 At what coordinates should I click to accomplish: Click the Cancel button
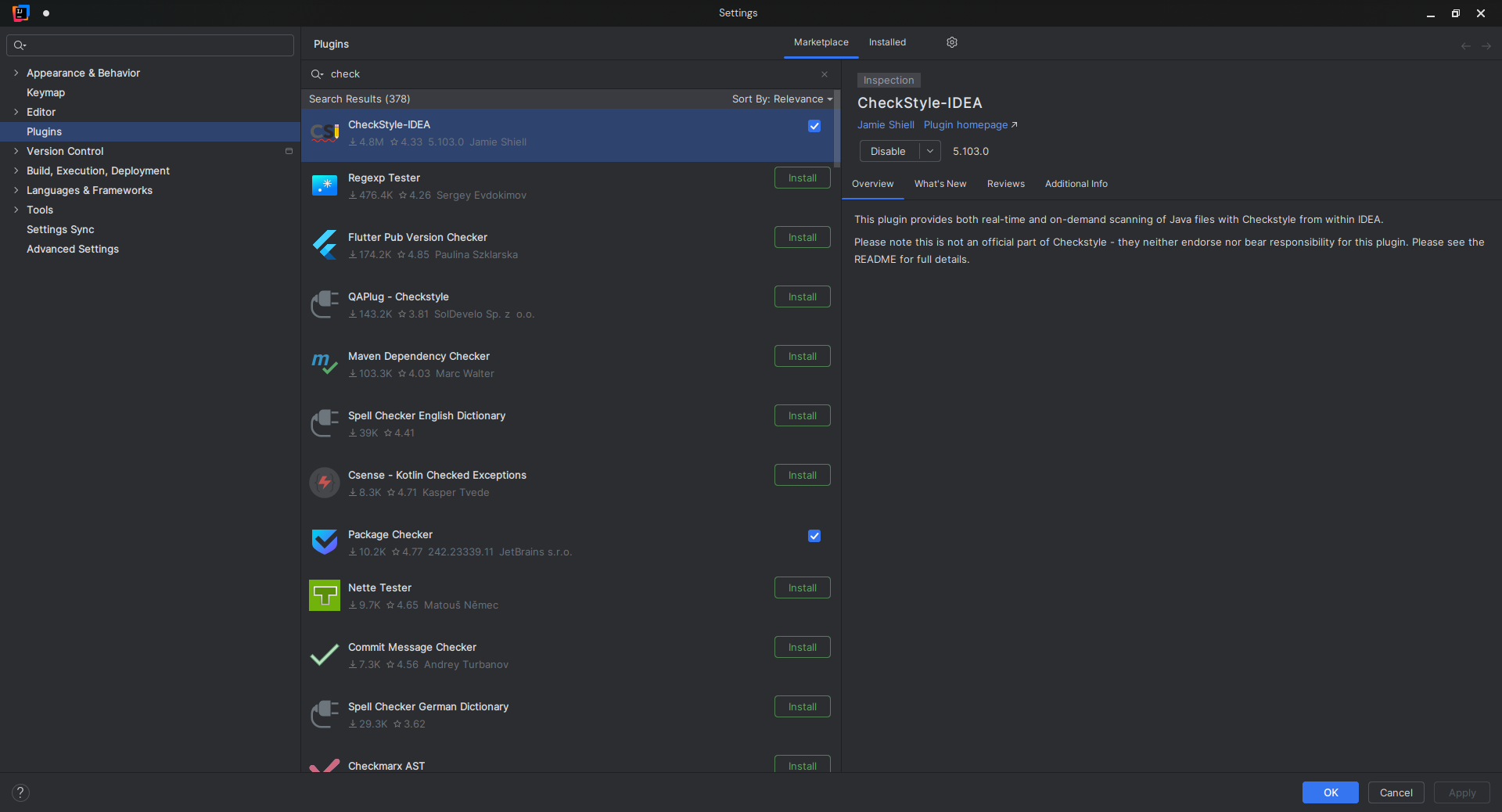coord(1396,792)
